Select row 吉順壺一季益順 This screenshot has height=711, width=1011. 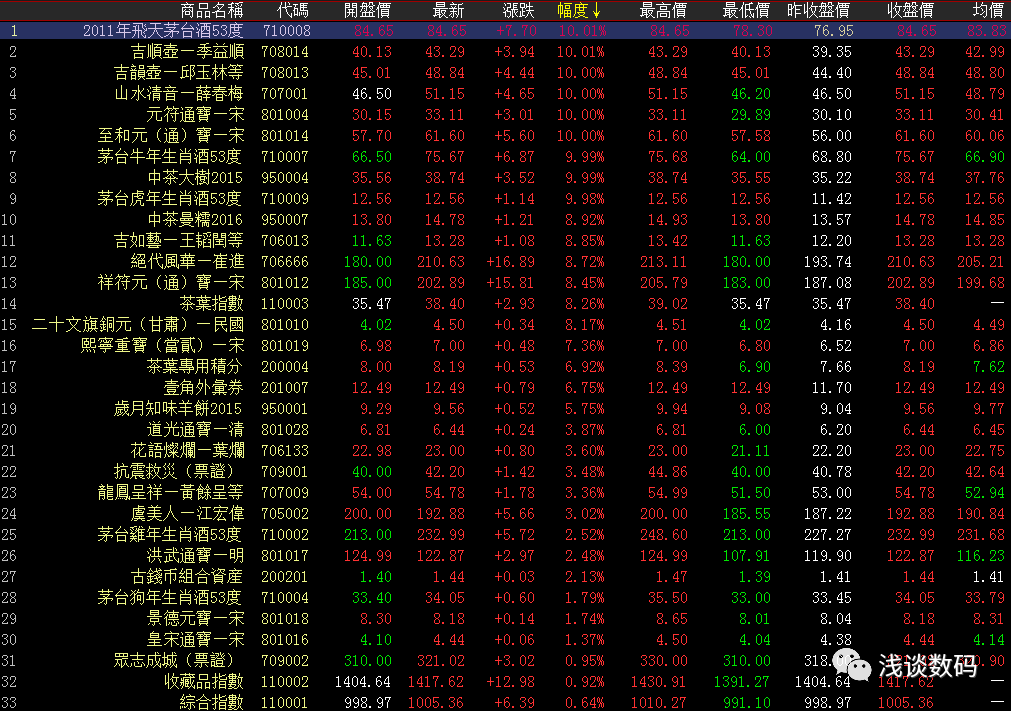click(x=506, y=52)
